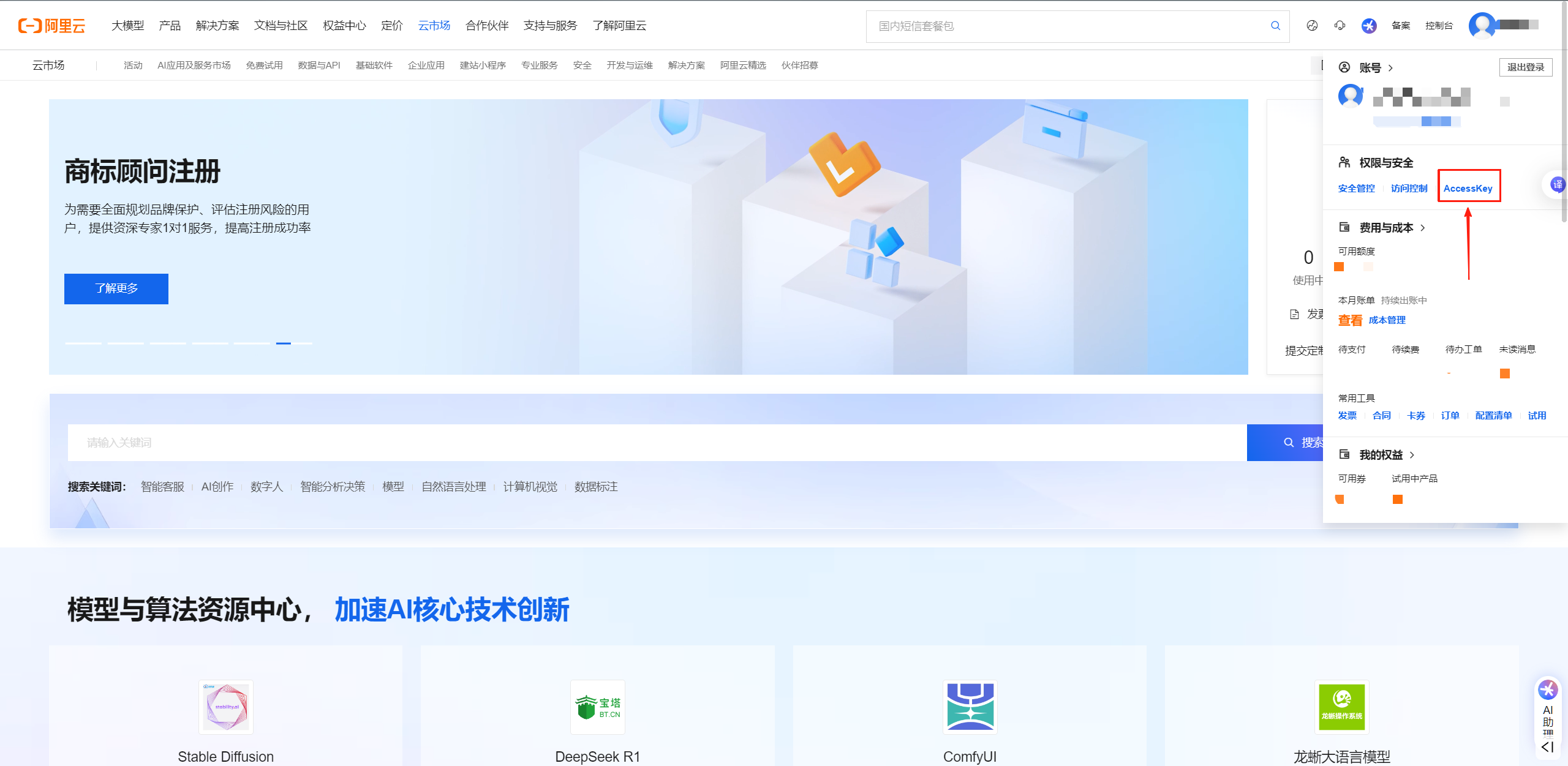Open the ComfyUI product icon
Screen dimensions: 1568x766
[970, 707]
